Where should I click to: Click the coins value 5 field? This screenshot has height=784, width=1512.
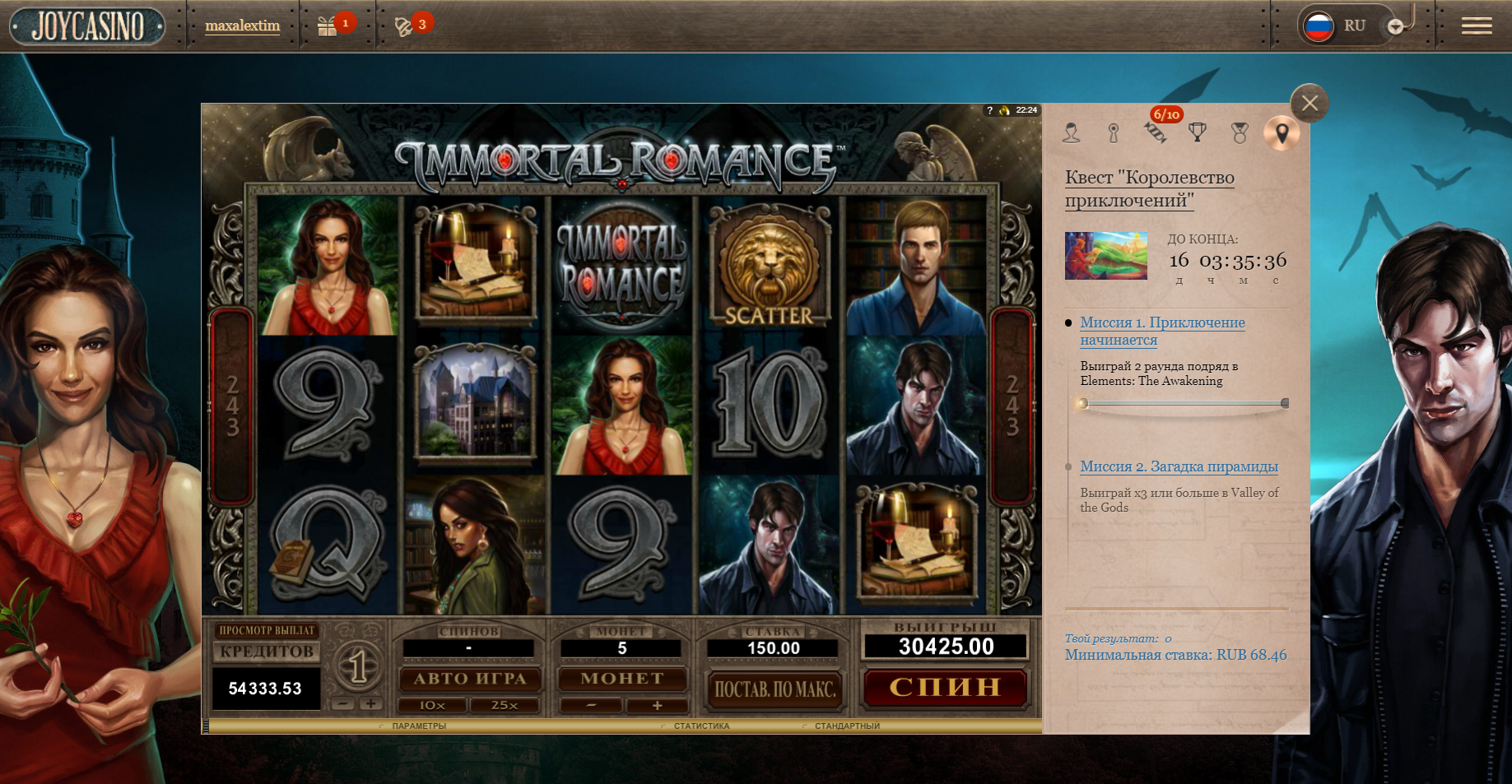tap(621, 648)
